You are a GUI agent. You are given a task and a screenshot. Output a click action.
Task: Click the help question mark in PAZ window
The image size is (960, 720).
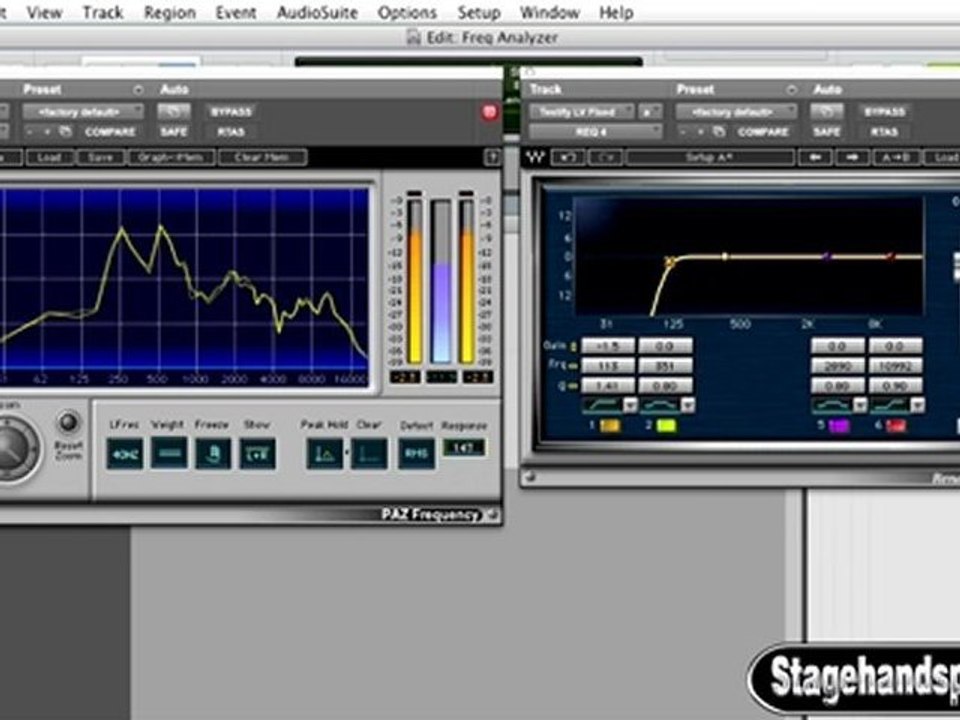coord(492,157)
